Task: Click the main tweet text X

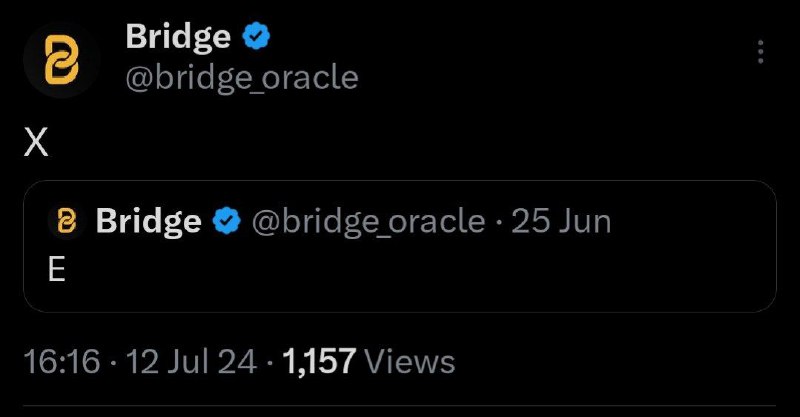Action: click(36, 142)
